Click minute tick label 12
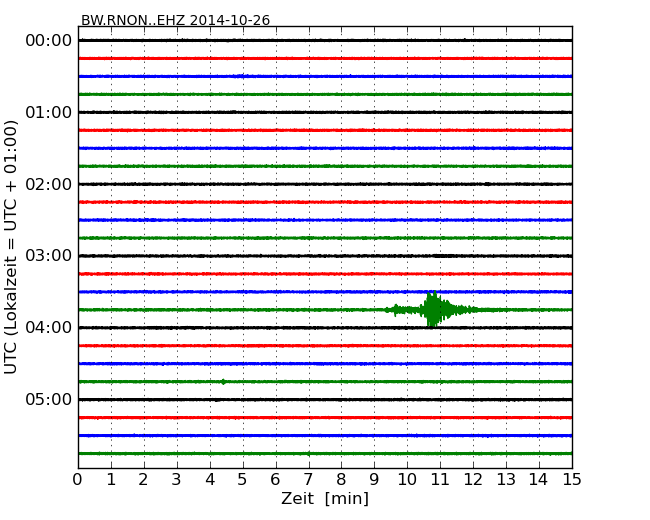 point(473,480)
